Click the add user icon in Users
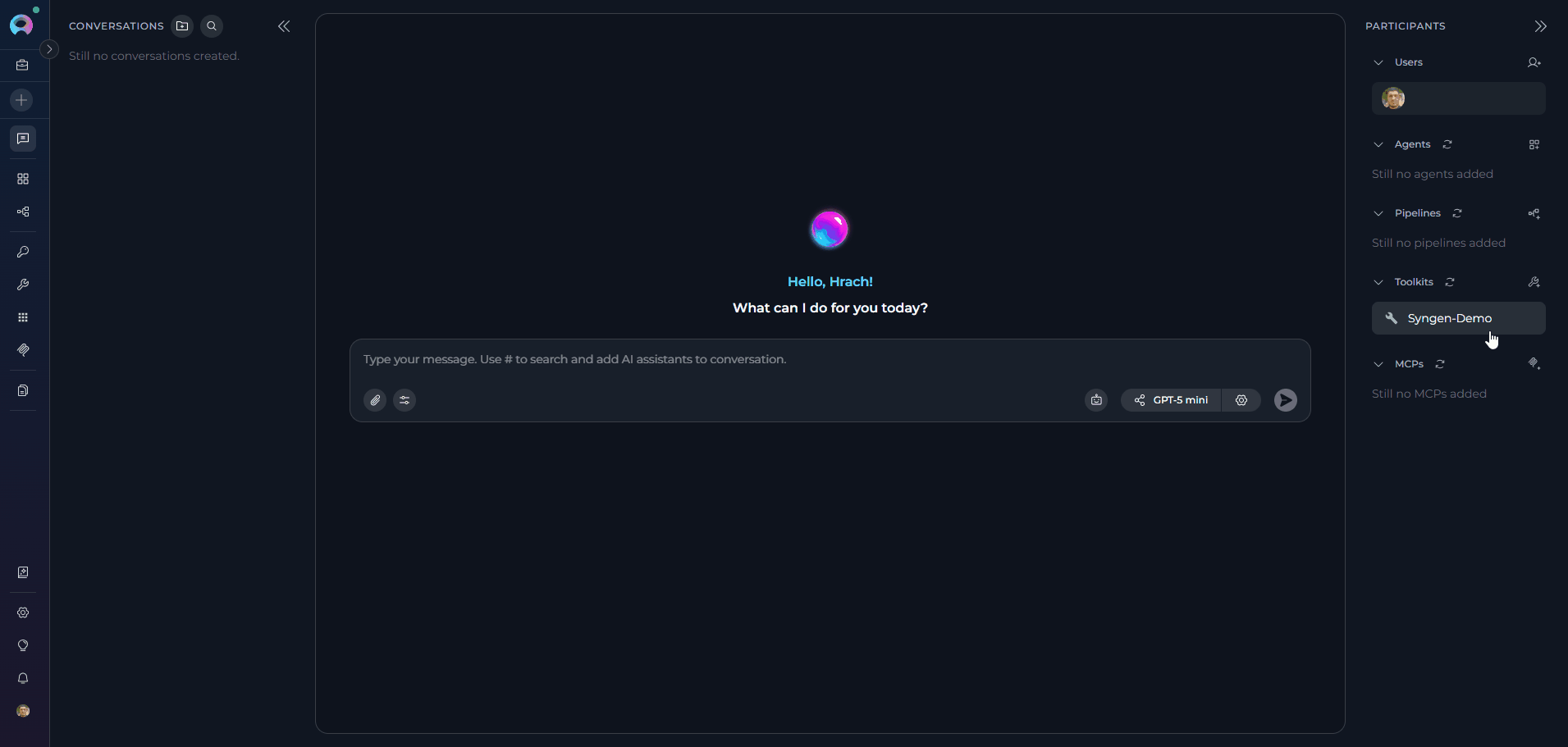The height and width of the screenshot is (747, 1568). point(1534,62)
